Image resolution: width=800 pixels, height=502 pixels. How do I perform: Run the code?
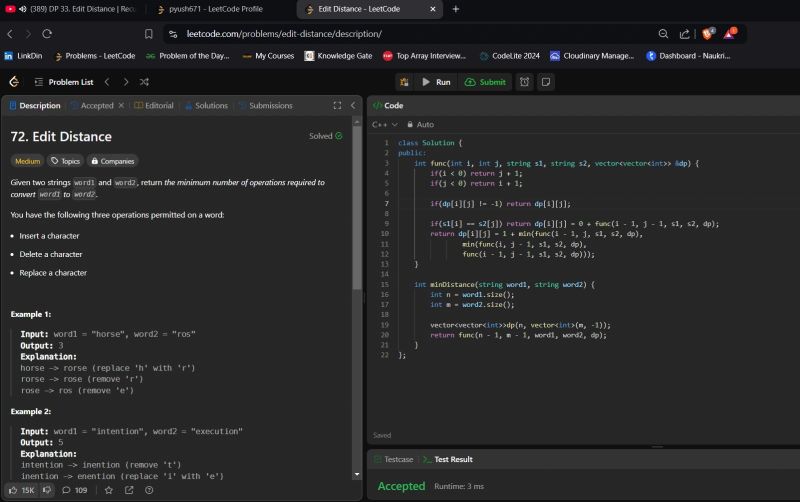[x=436, y=82]
